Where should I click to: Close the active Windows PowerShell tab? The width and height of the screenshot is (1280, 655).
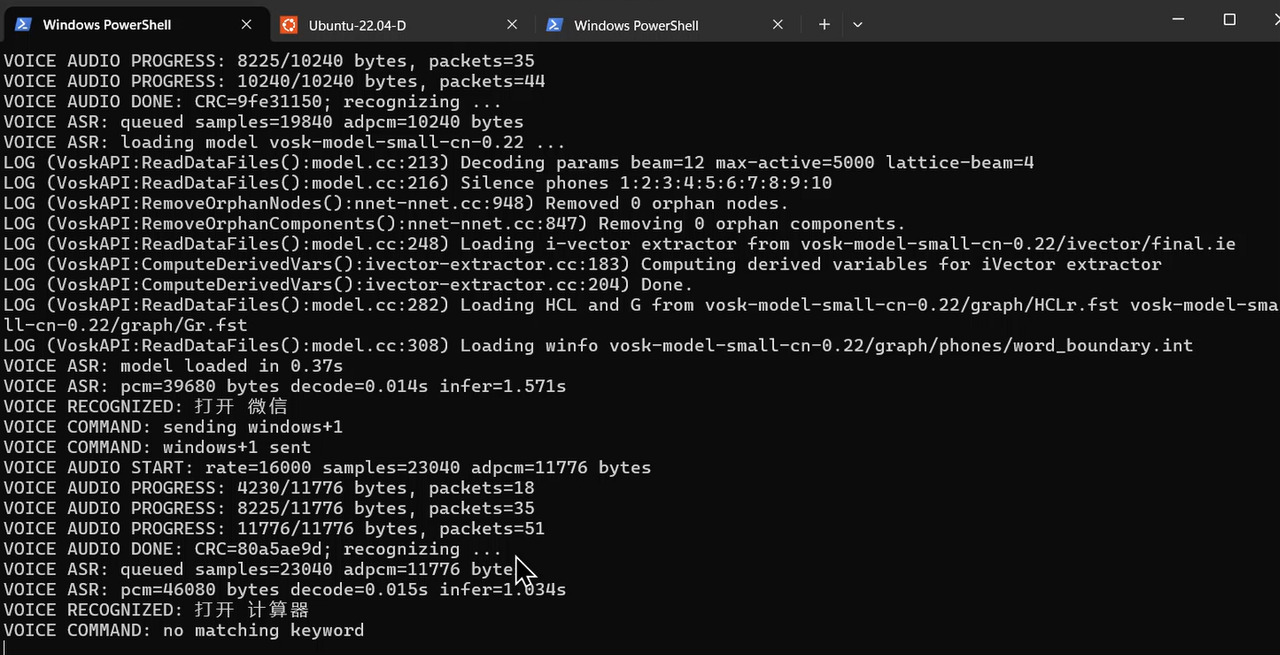tap(247, 25)
